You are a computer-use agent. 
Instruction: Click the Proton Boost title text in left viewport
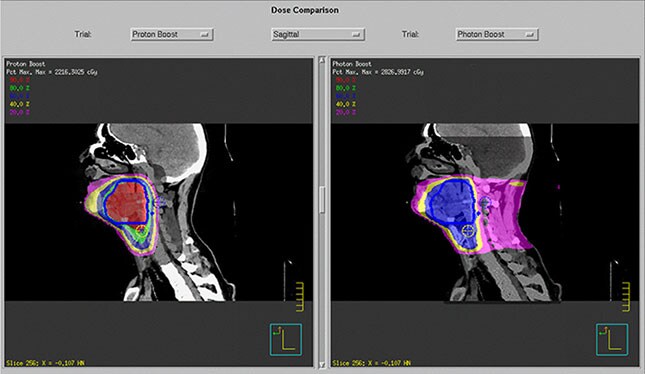(x=26, y=64)
